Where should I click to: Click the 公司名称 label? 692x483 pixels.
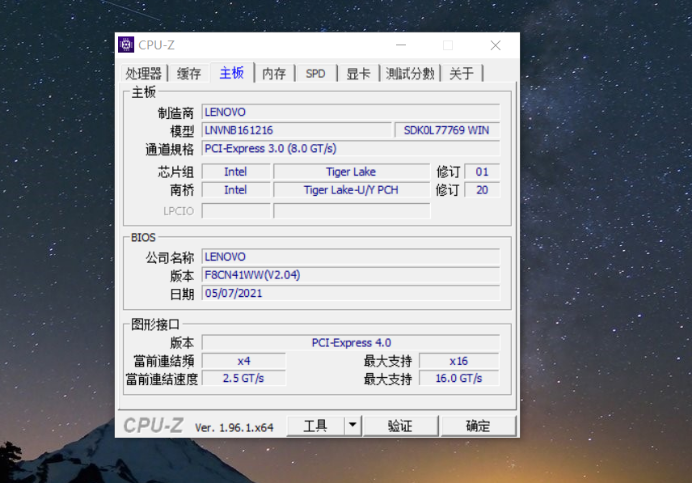pos(169,257)
